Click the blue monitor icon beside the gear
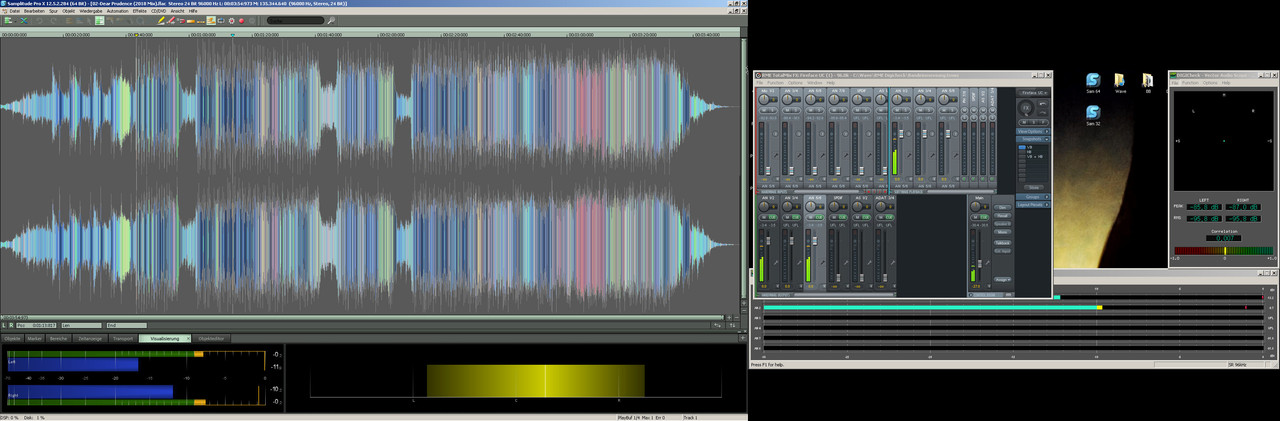1280x421 pixels. coord(221,20)
